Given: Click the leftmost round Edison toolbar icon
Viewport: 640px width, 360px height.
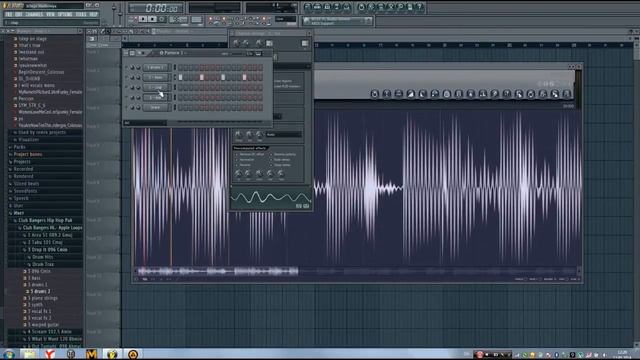Looking at the screenshot, I should click(374, 94).
